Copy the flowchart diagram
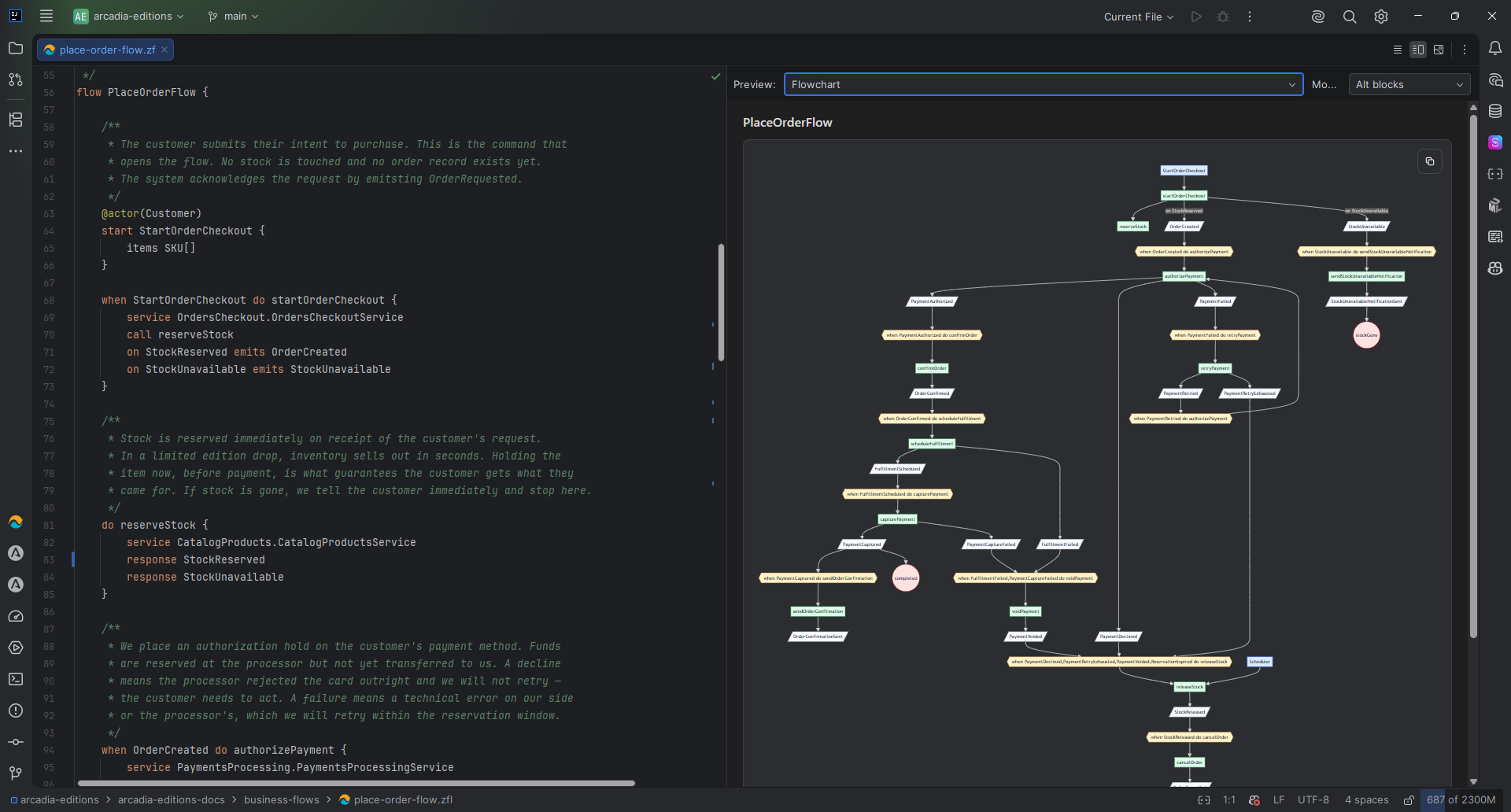The width and height of the screenshot is (1511, 812). tap(1430, 161)
